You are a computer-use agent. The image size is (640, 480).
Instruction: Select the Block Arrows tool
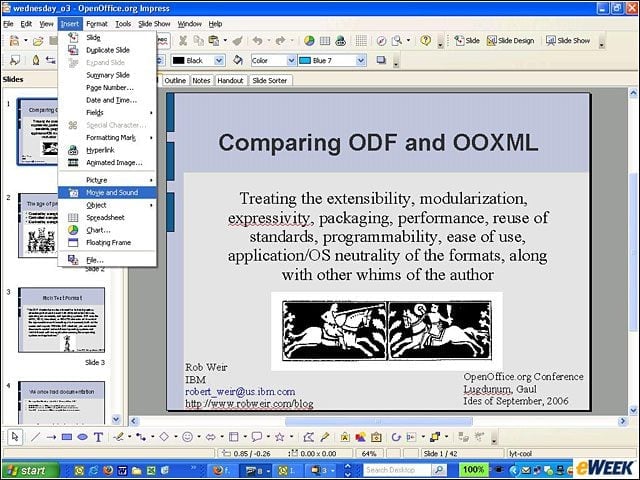tap(211, 437)
